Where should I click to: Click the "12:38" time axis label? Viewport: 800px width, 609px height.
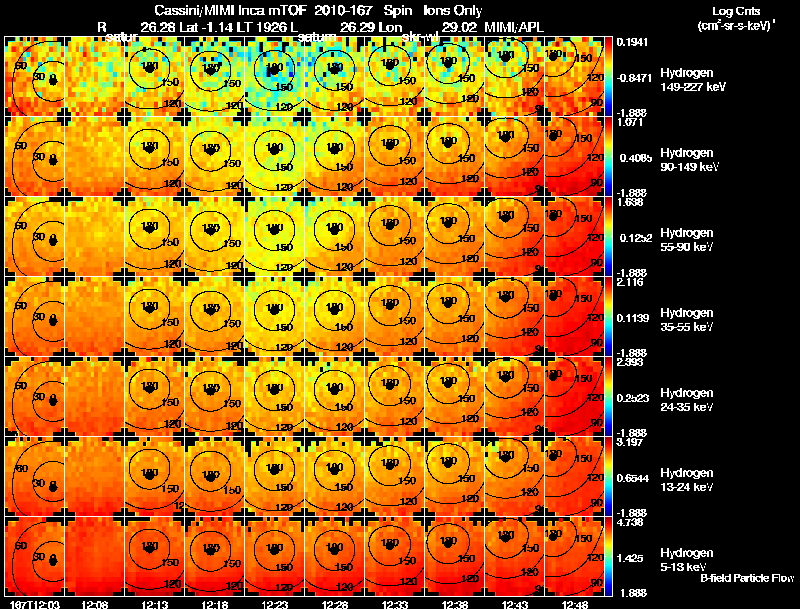click(455, 604)
